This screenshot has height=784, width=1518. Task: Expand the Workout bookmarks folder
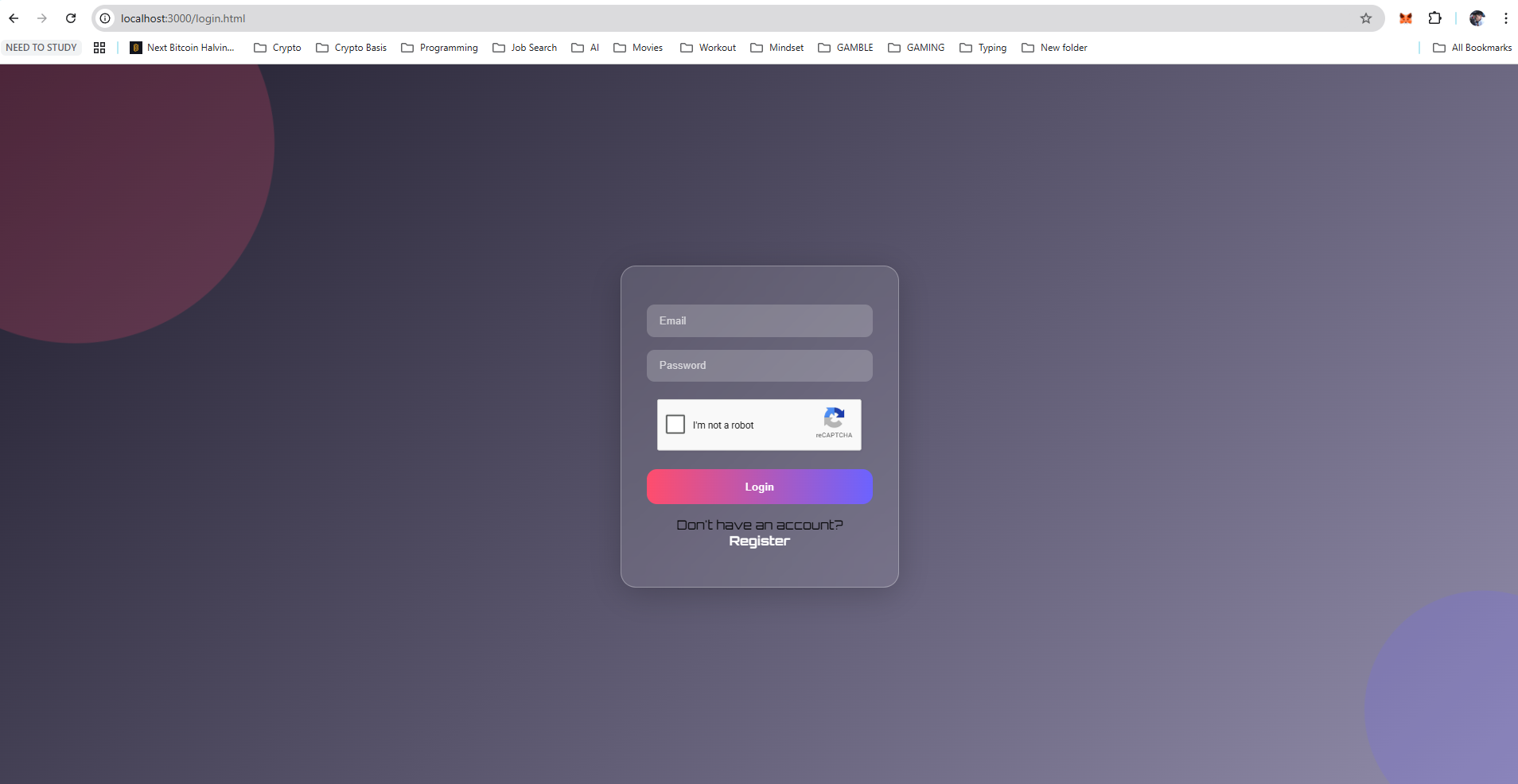pos(708,48)
